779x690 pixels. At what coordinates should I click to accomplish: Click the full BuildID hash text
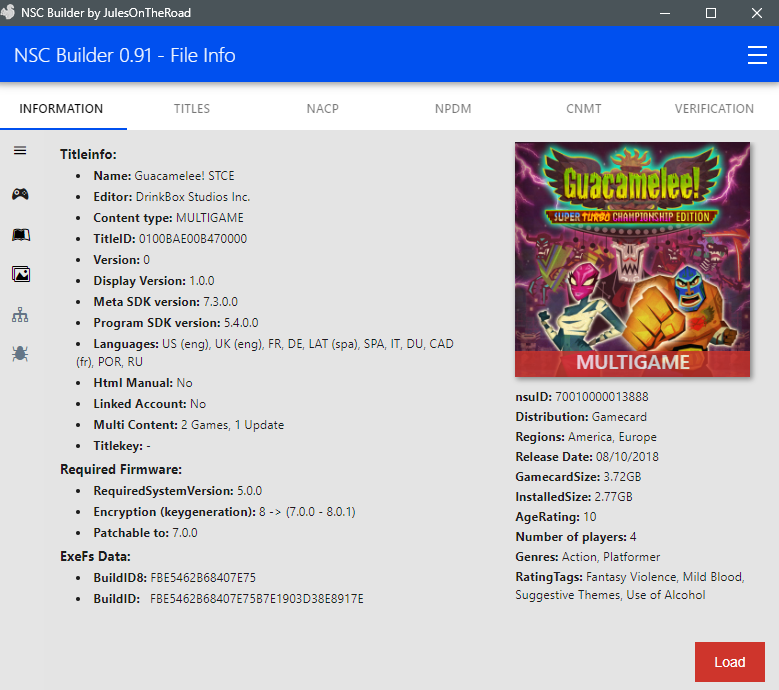pos(257,599)
